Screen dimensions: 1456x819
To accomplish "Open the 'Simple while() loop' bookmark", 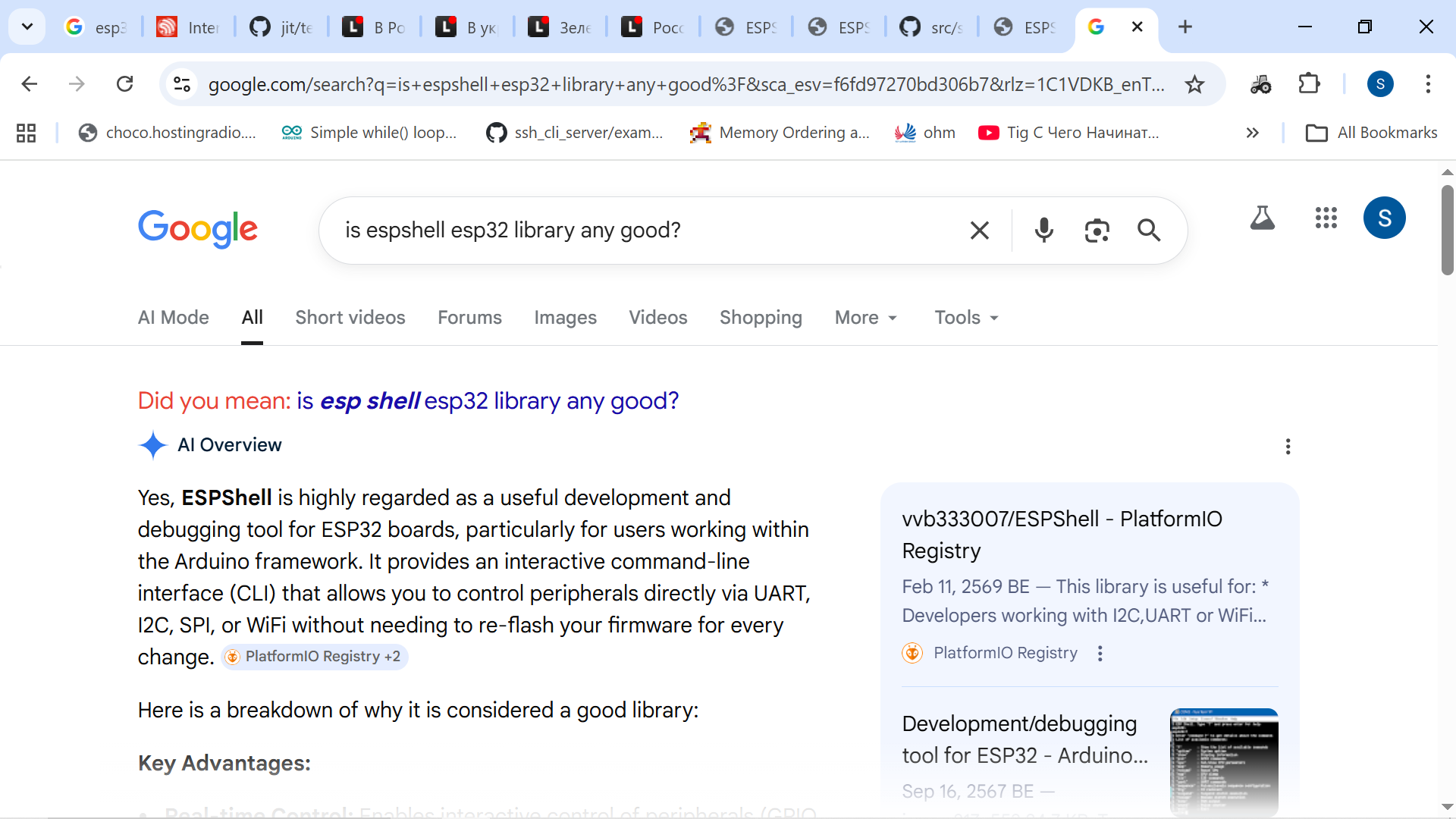I will [369, 133].
